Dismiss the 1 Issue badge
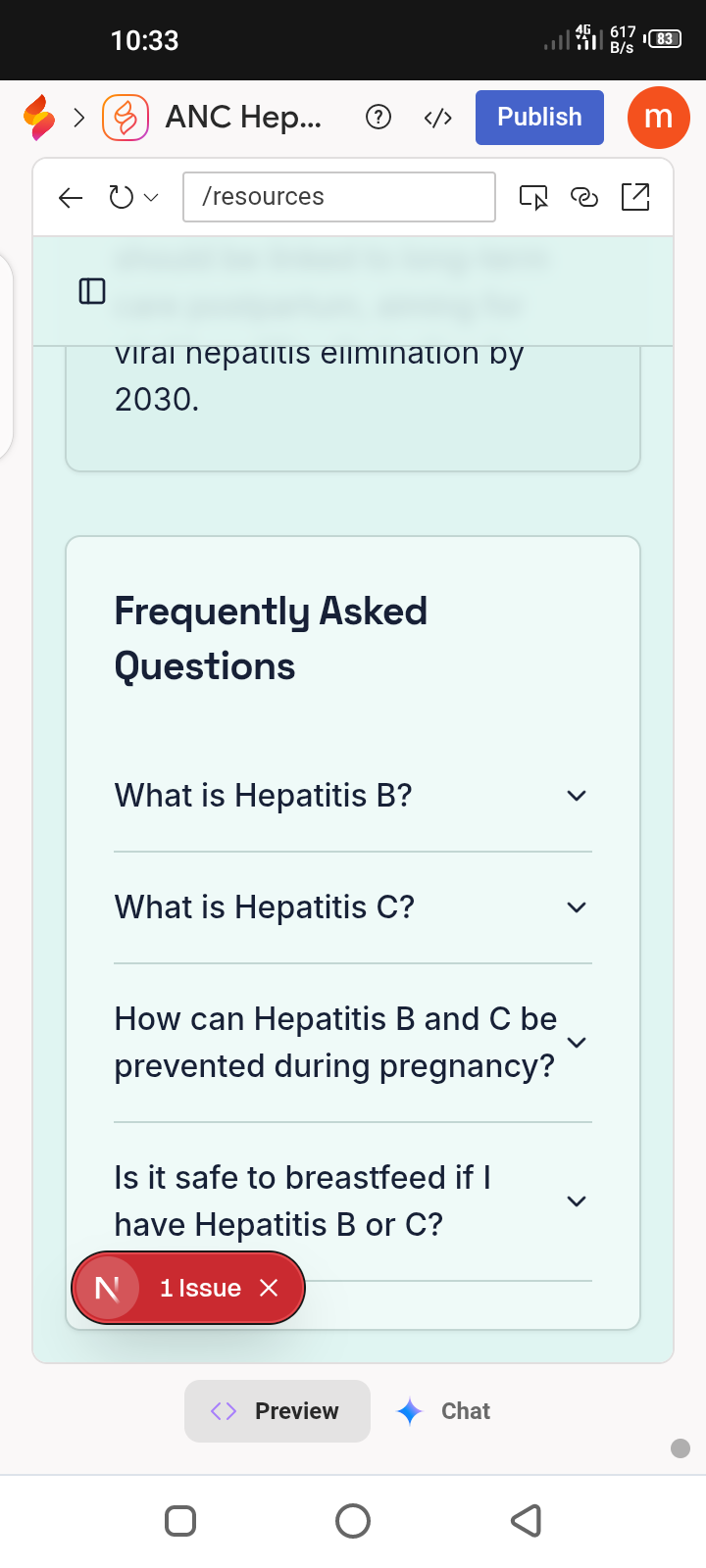The width and height of the screenshot is (706, 1568). 269,1288
